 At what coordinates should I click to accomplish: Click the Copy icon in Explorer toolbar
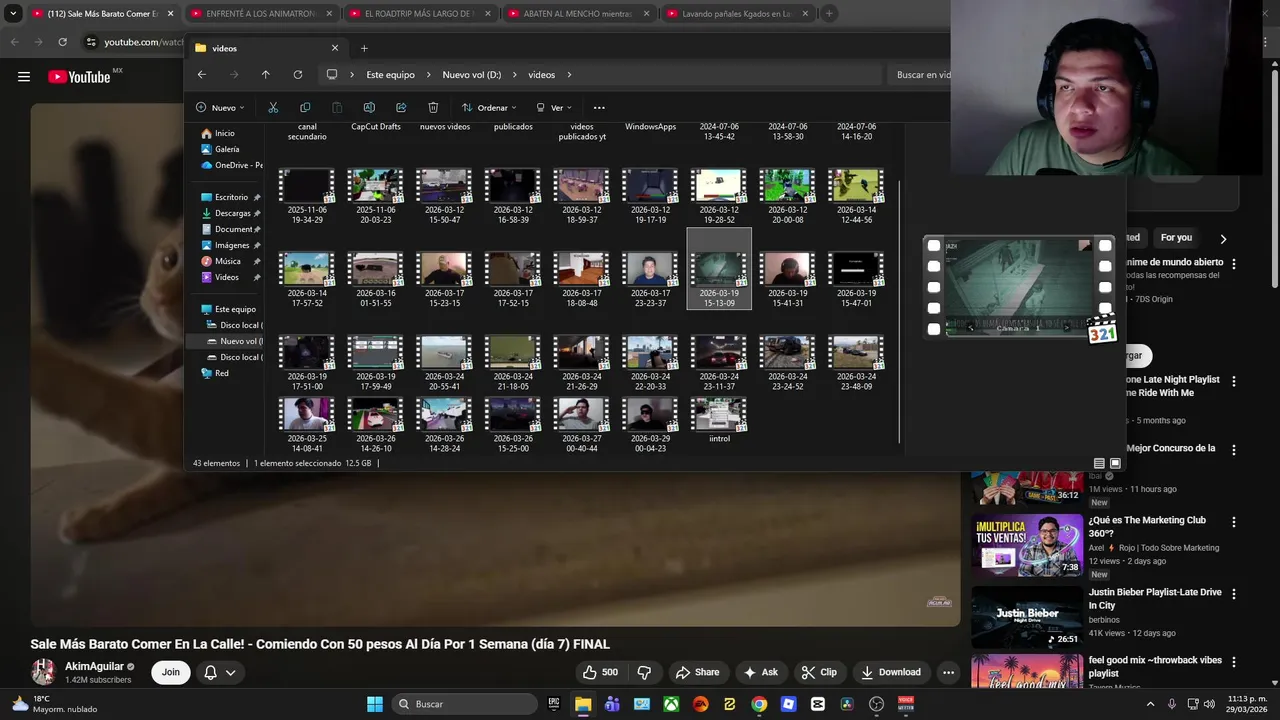305,108
